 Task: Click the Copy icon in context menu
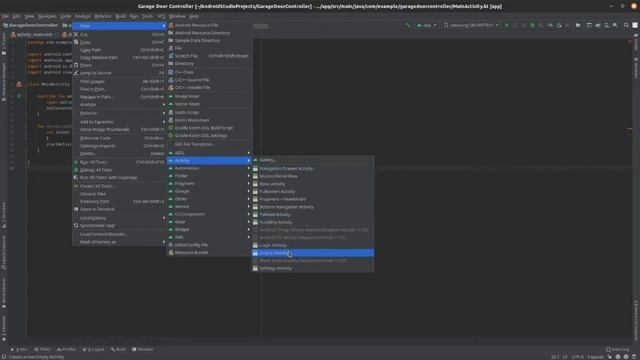[x=76, y=42]
